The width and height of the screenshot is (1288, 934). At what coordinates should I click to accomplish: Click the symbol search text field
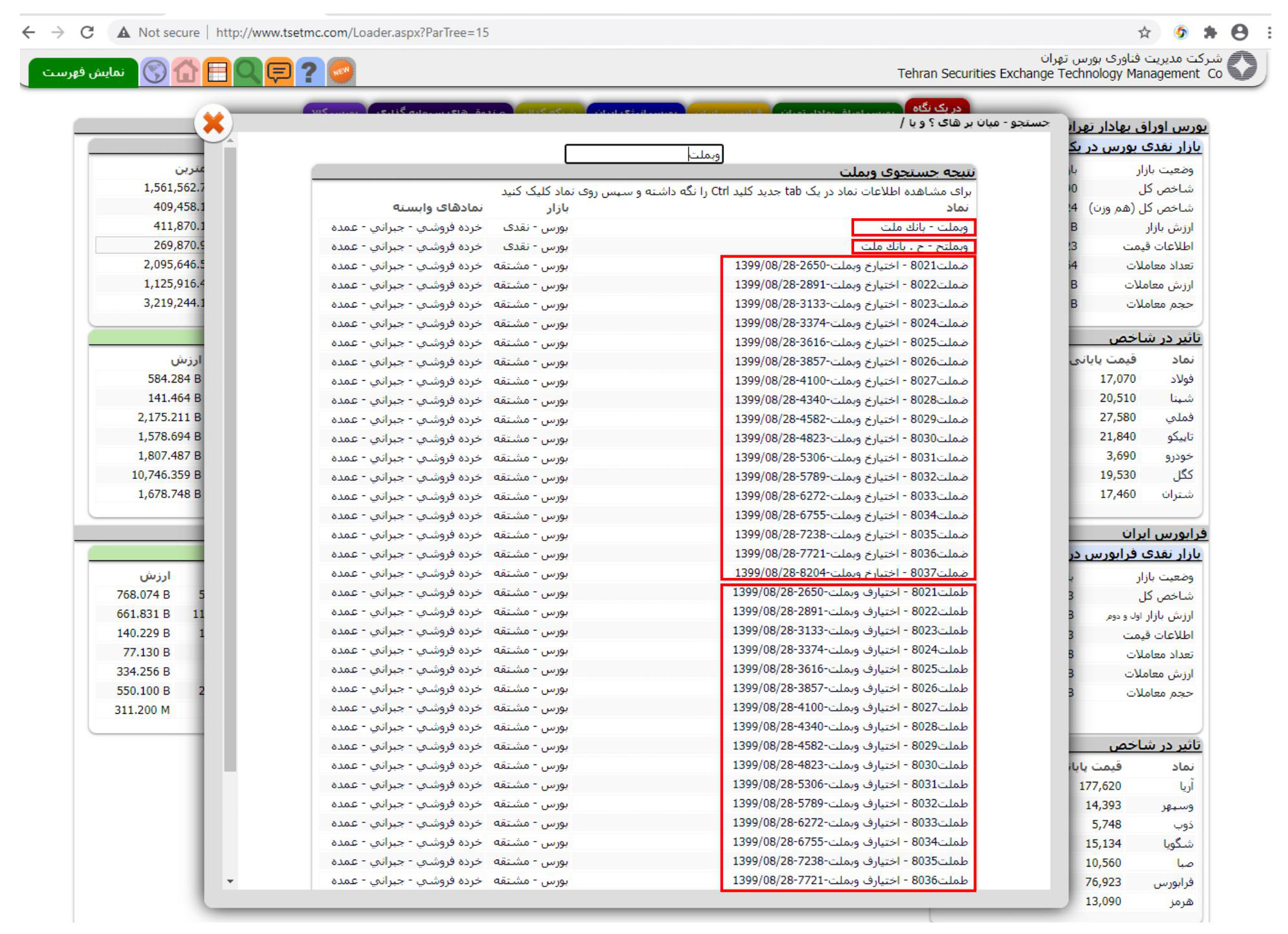pos(643,154)
